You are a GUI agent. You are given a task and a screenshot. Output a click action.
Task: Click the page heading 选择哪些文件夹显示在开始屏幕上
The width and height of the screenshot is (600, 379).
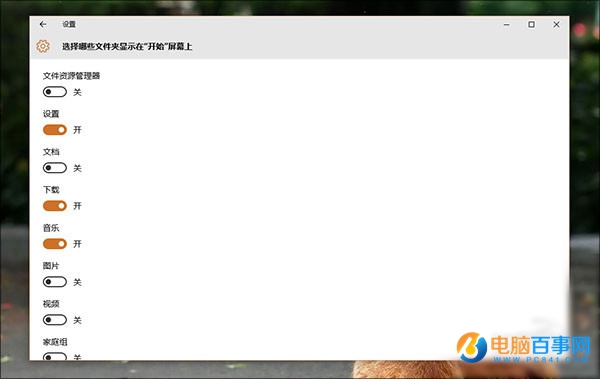(x=127, y=46)
